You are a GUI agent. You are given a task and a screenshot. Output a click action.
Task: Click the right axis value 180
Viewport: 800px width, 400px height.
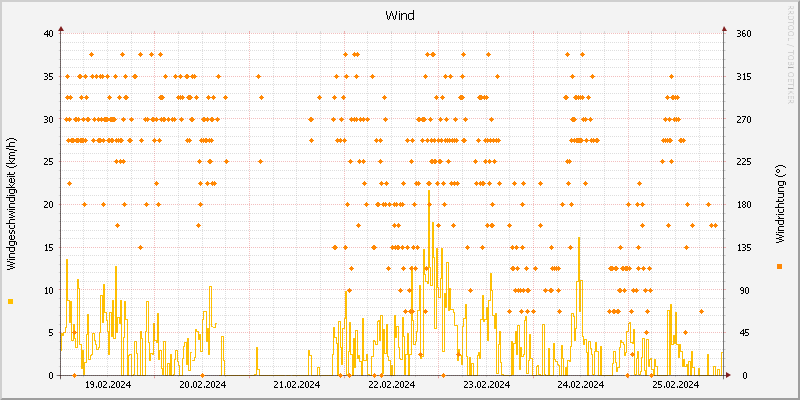[744, 205]
